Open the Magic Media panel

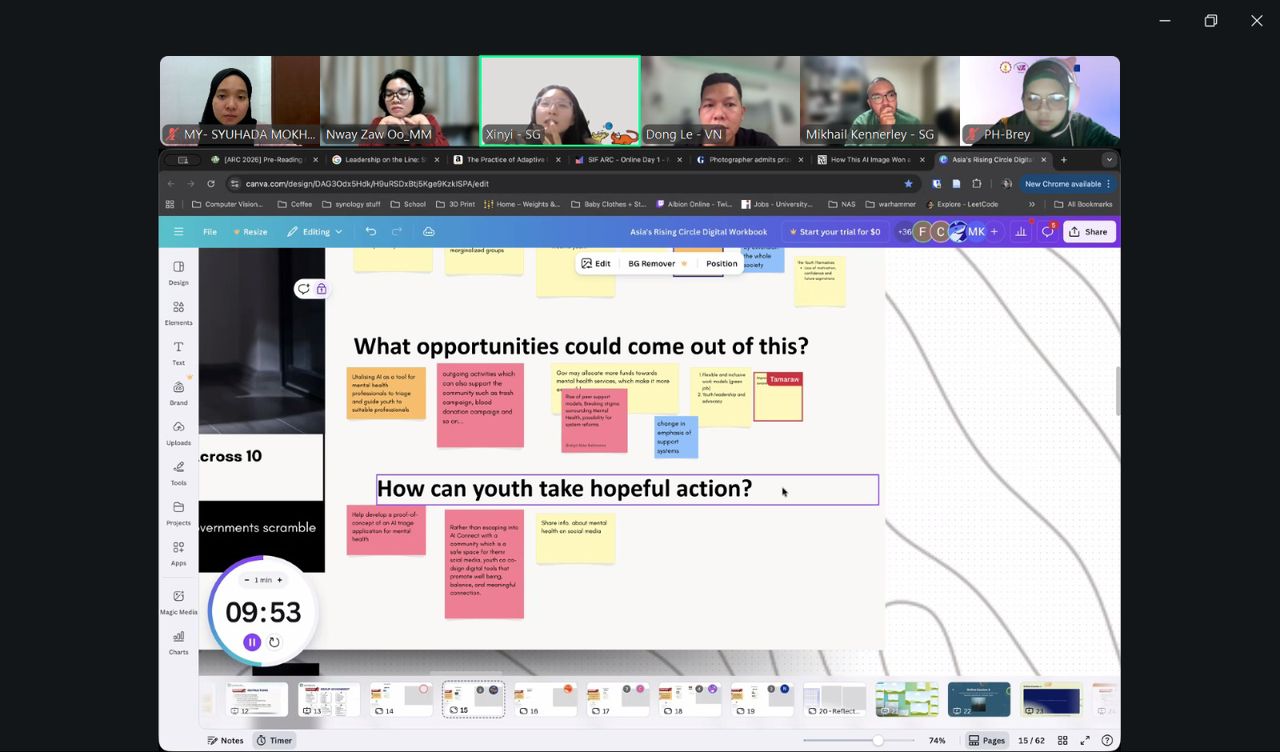tap(178, 601)
